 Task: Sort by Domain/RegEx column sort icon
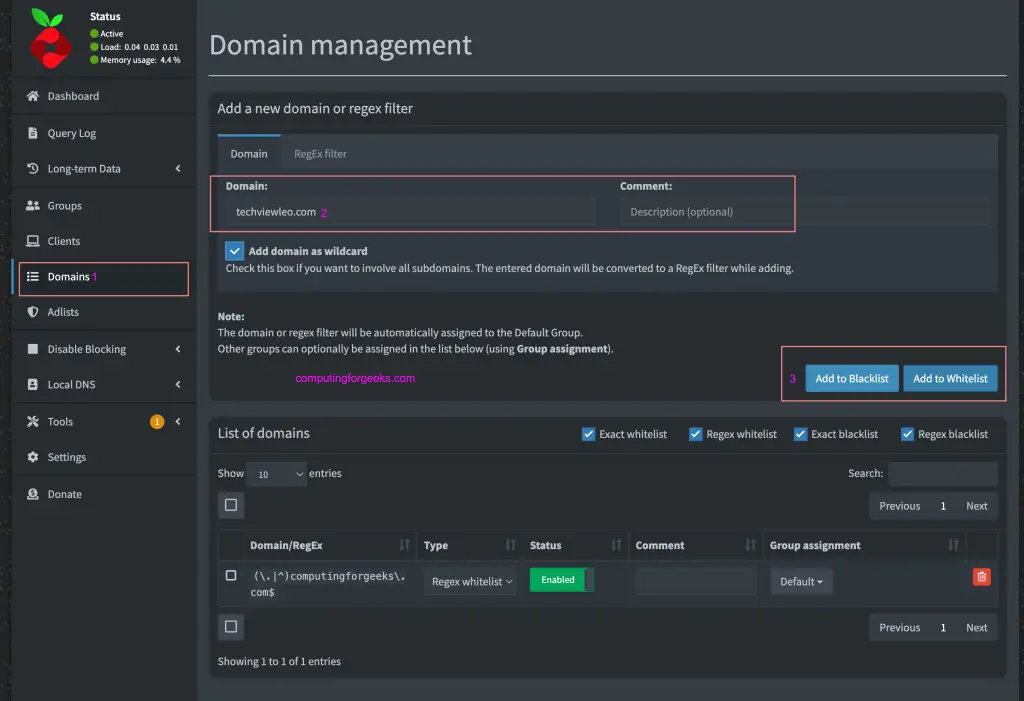pyautogui.click(x=404, y=545)
